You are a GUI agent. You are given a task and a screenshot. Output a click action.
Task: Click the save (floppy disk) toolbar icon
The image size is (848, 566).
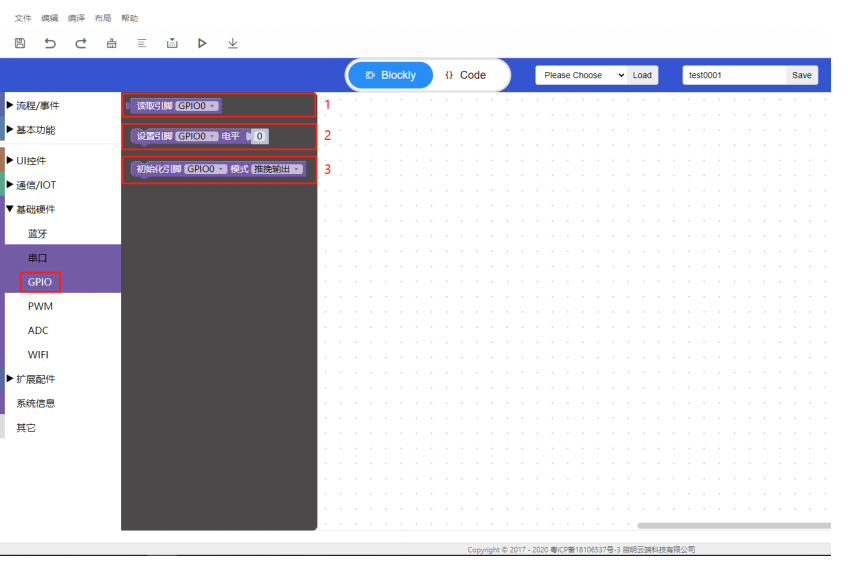(x=20, y=43)
